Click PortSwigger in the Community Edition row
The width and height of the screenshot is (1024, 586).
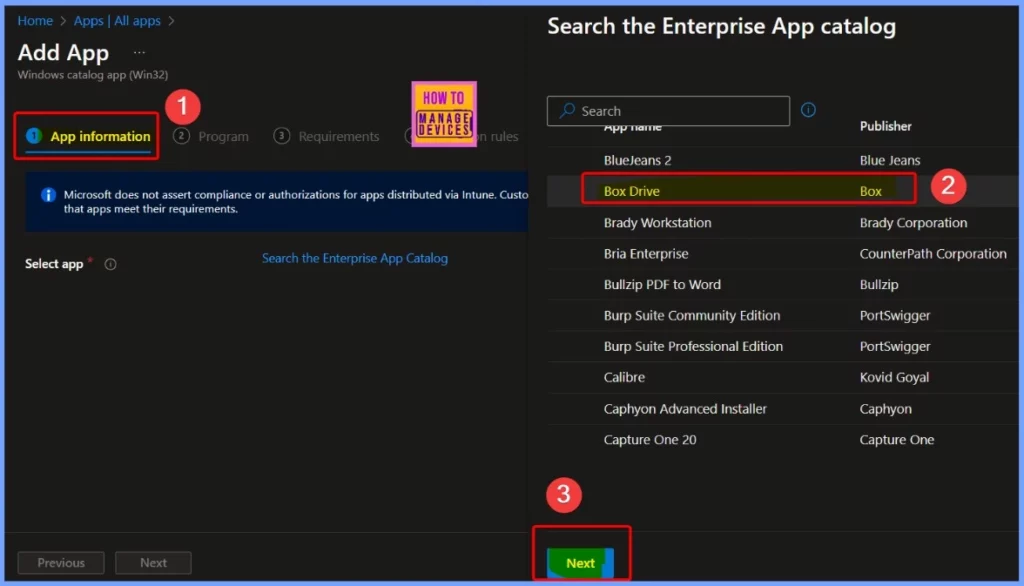[x=895, y=316]
